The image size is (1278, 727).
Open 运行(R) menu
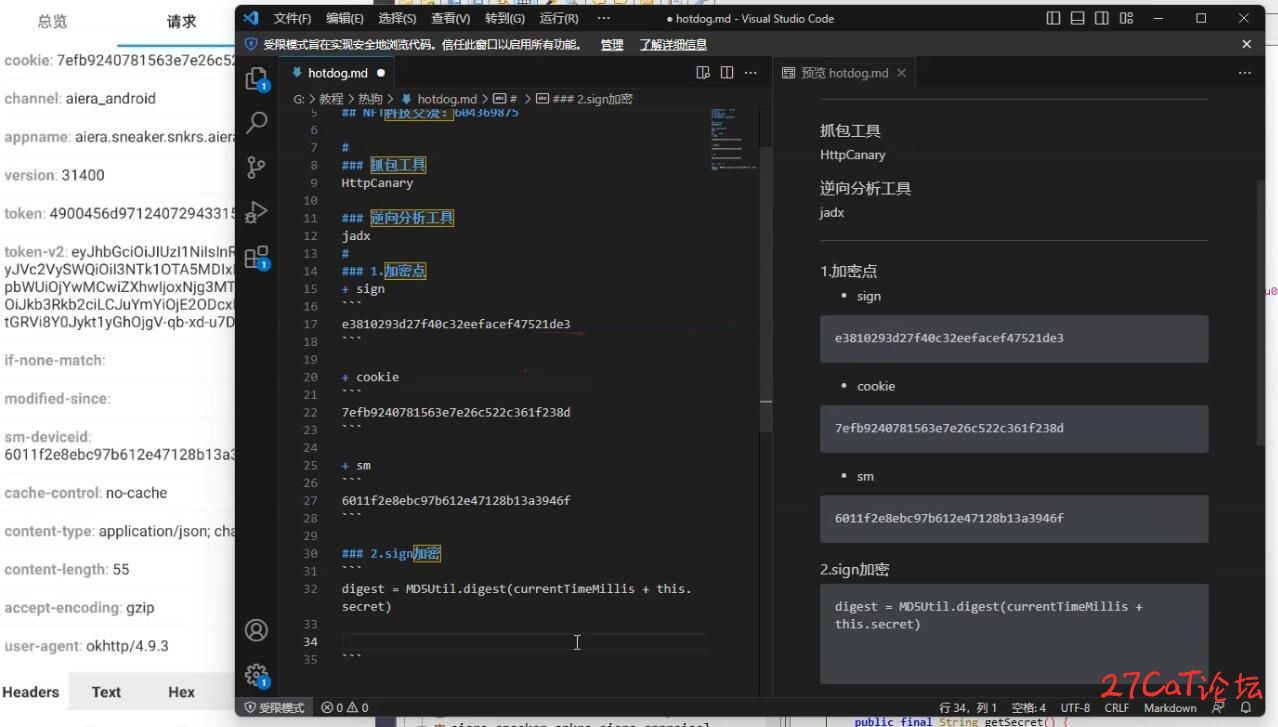tap(558, 18)
